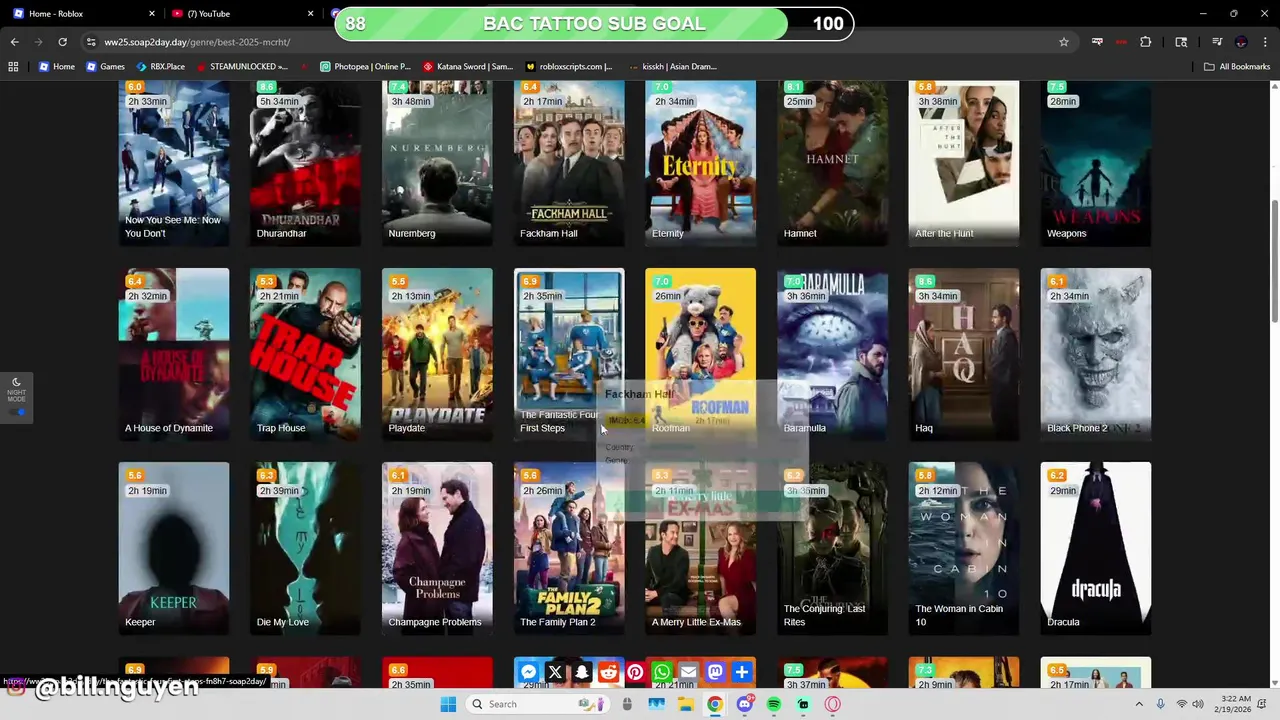Open the All Bookmarks folder
1280x720 pixels.
[x=1237, y=67]
